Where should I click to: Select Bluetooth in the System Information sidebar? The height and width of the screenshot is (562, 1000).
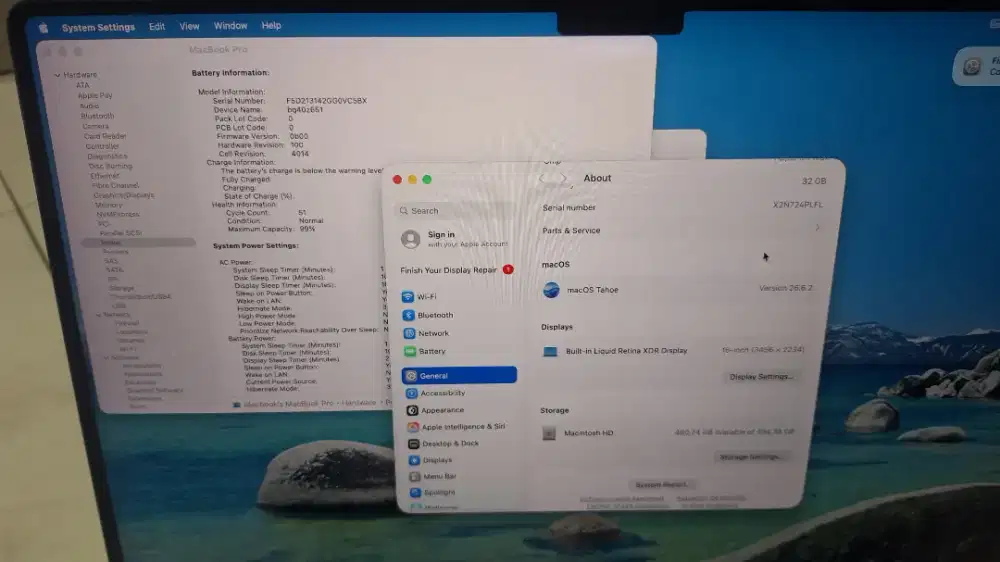tap(97, 116)
